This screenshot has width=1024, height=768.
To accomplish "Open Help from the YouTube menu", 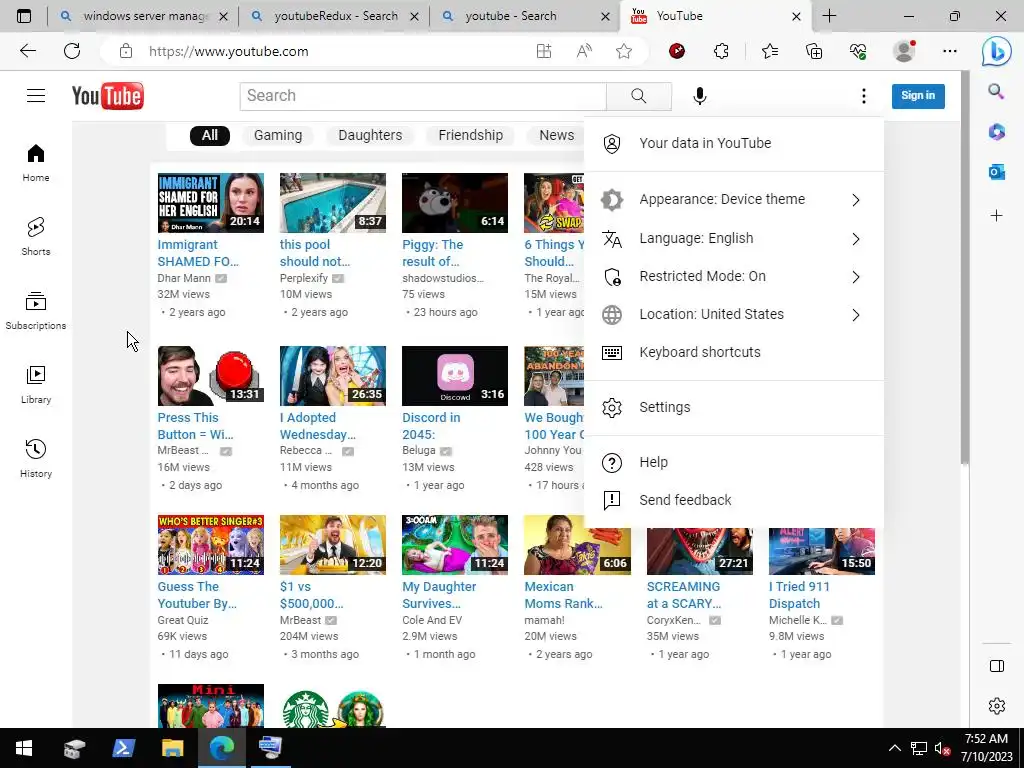I will click(734, 462).
